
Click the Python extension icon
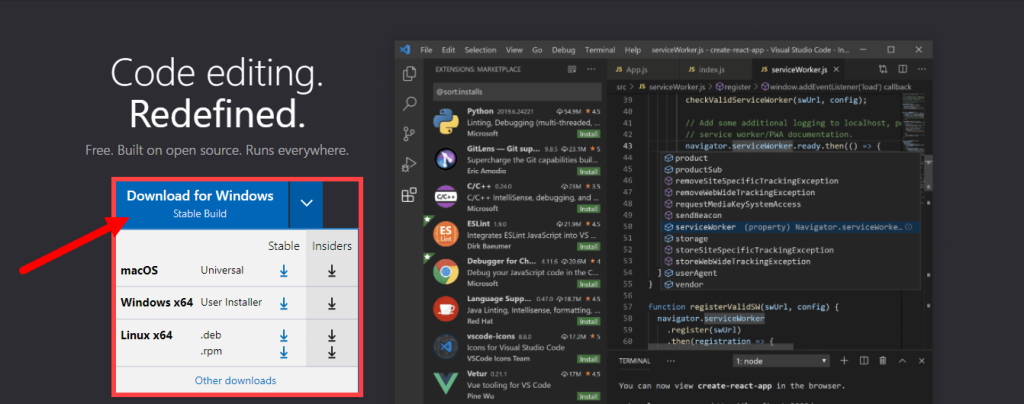445,121
